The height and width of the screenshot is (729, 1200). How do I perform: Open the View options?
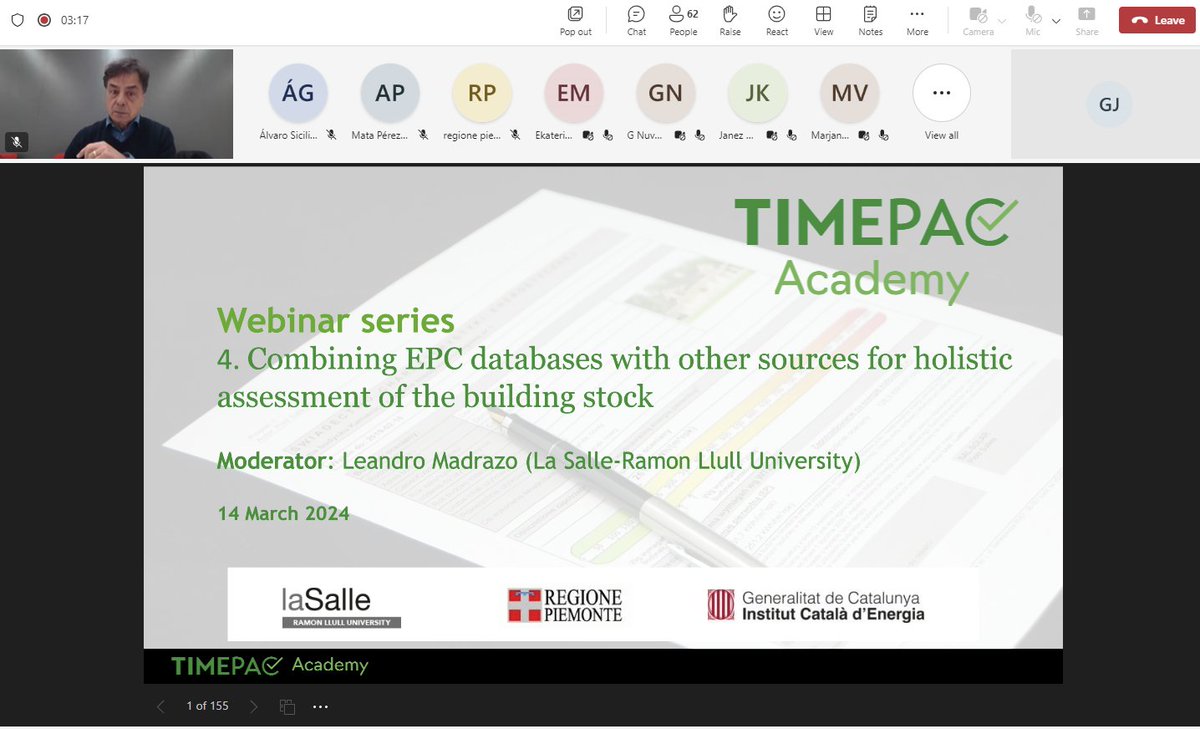(x=823, y=20)
